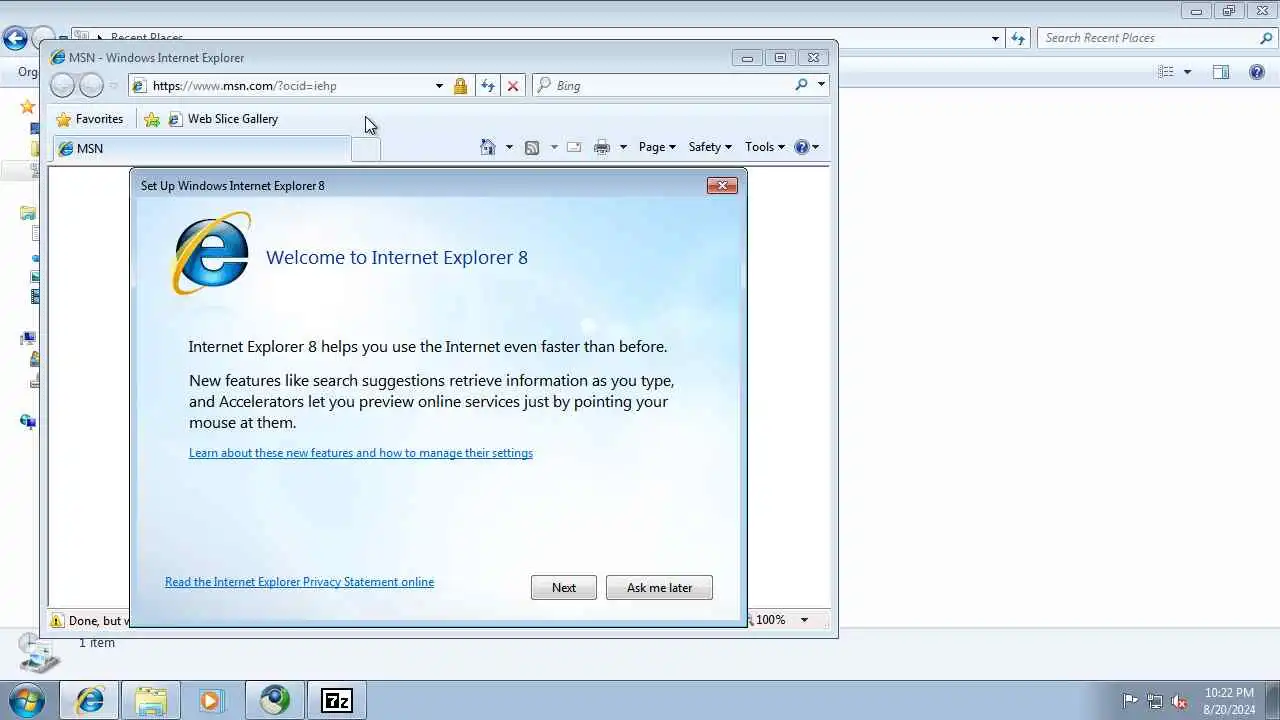Click the red Stop loading button
This screenshot has height=720, width=1280.
(x=513, y=86)
